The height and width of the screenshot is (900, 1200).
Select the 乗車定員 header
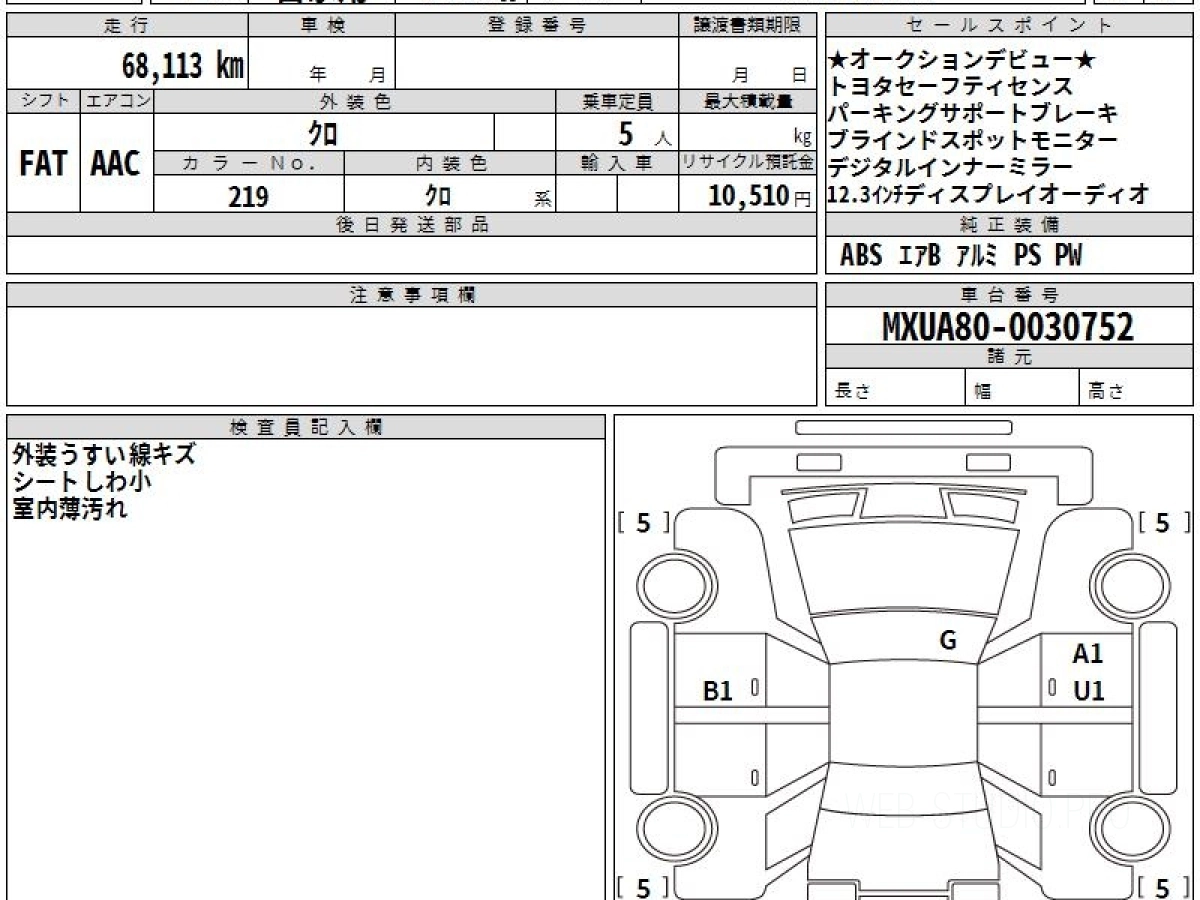pyautogui.click(x=617, y=101)
